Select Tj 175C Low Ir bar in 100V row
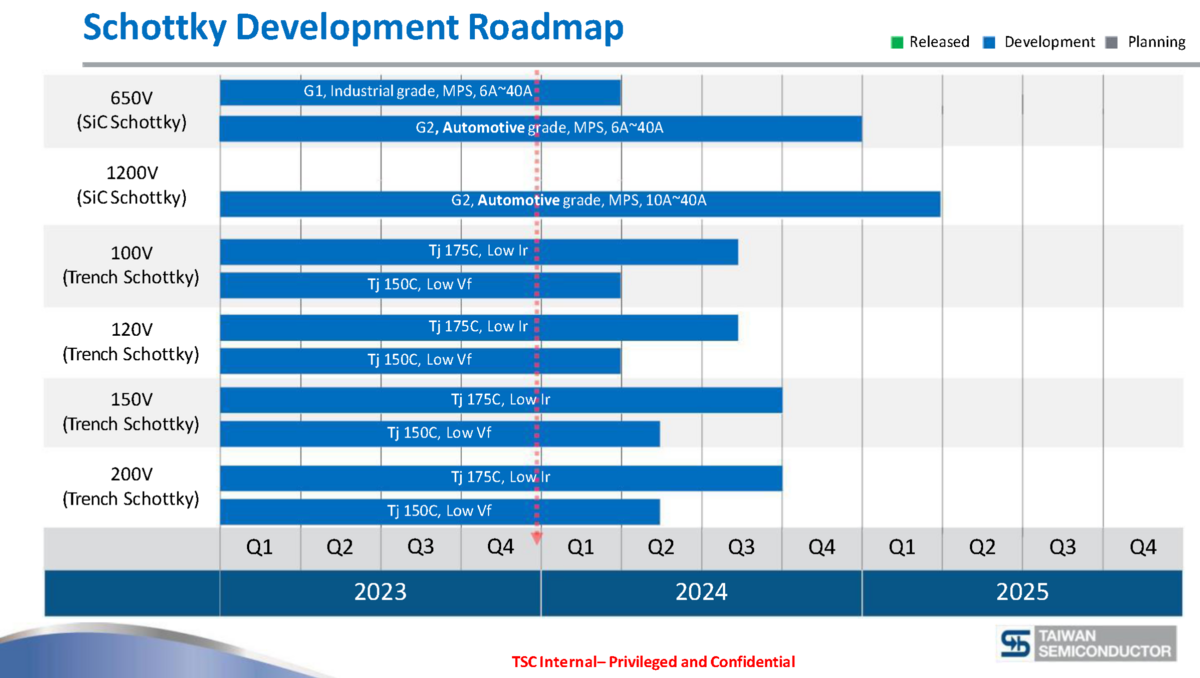This screenshot has width=1200, height=678. [478, 251]
